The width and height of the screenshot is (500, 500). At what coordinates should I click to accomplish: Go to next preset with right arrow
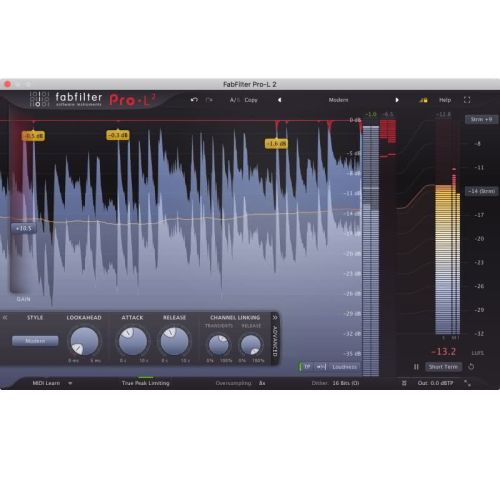[x=397, y=100]
